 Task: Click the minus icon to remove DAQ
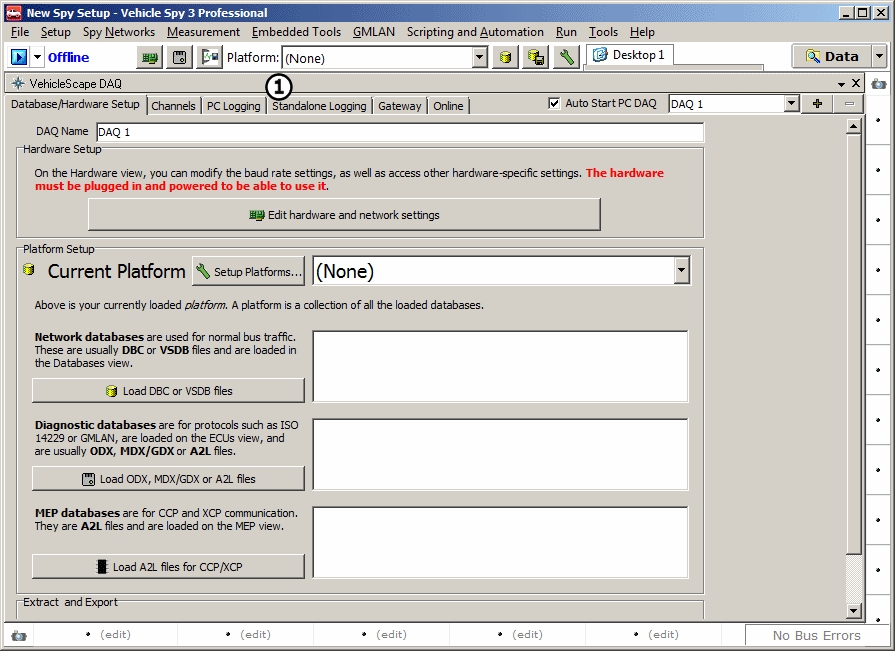tap(849, 104)
